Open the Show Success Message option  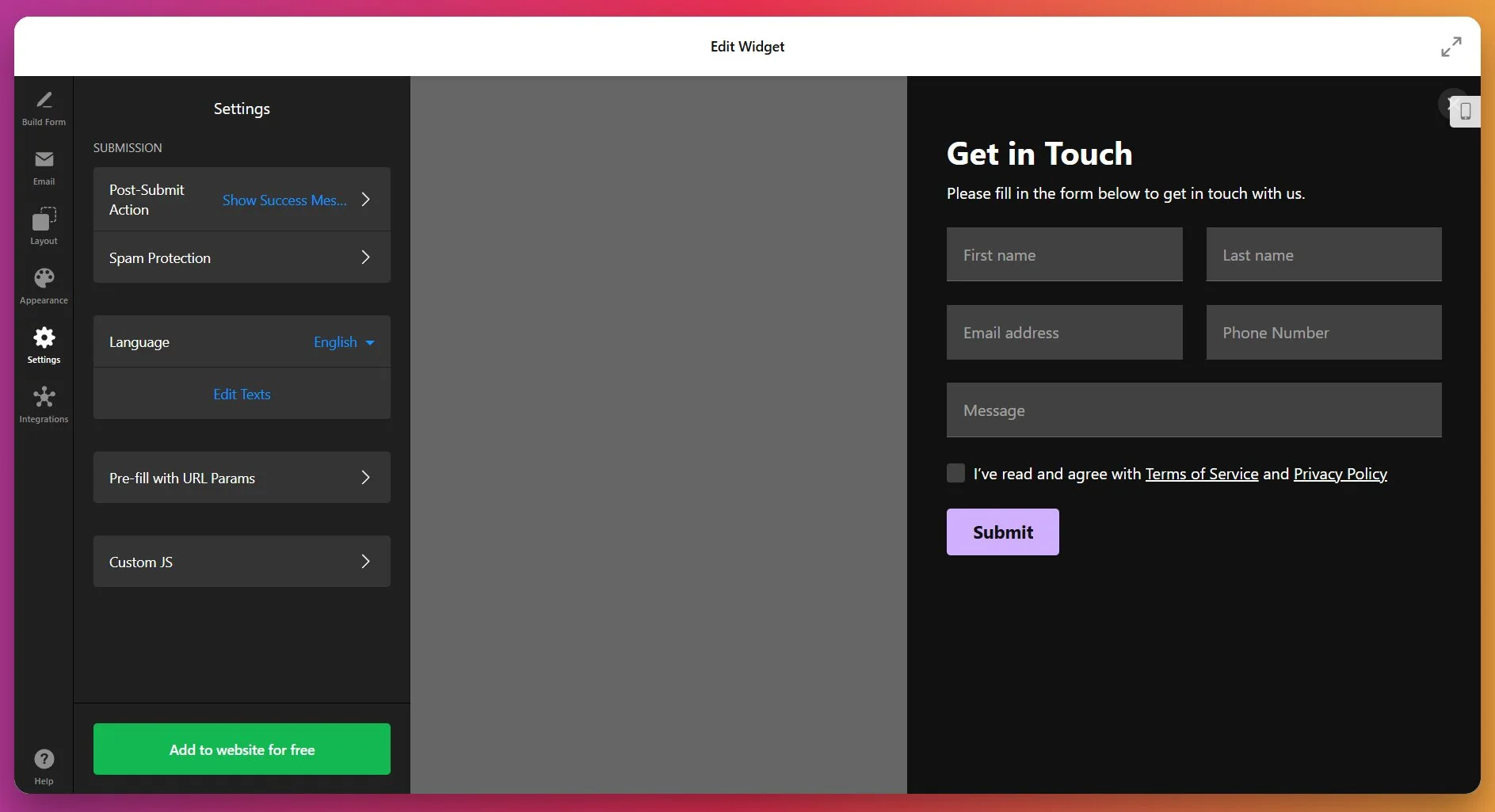tap(284, 200)
